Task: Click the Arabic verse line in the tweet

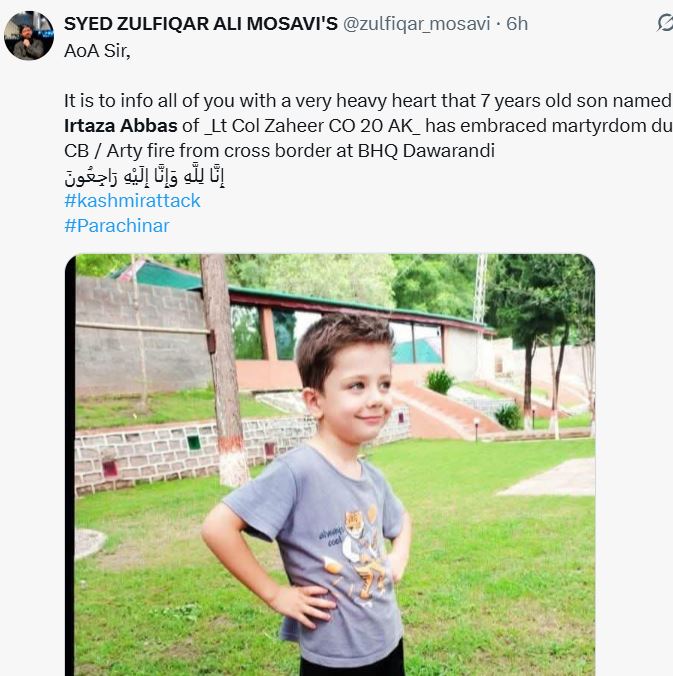Action: (144, 176)
